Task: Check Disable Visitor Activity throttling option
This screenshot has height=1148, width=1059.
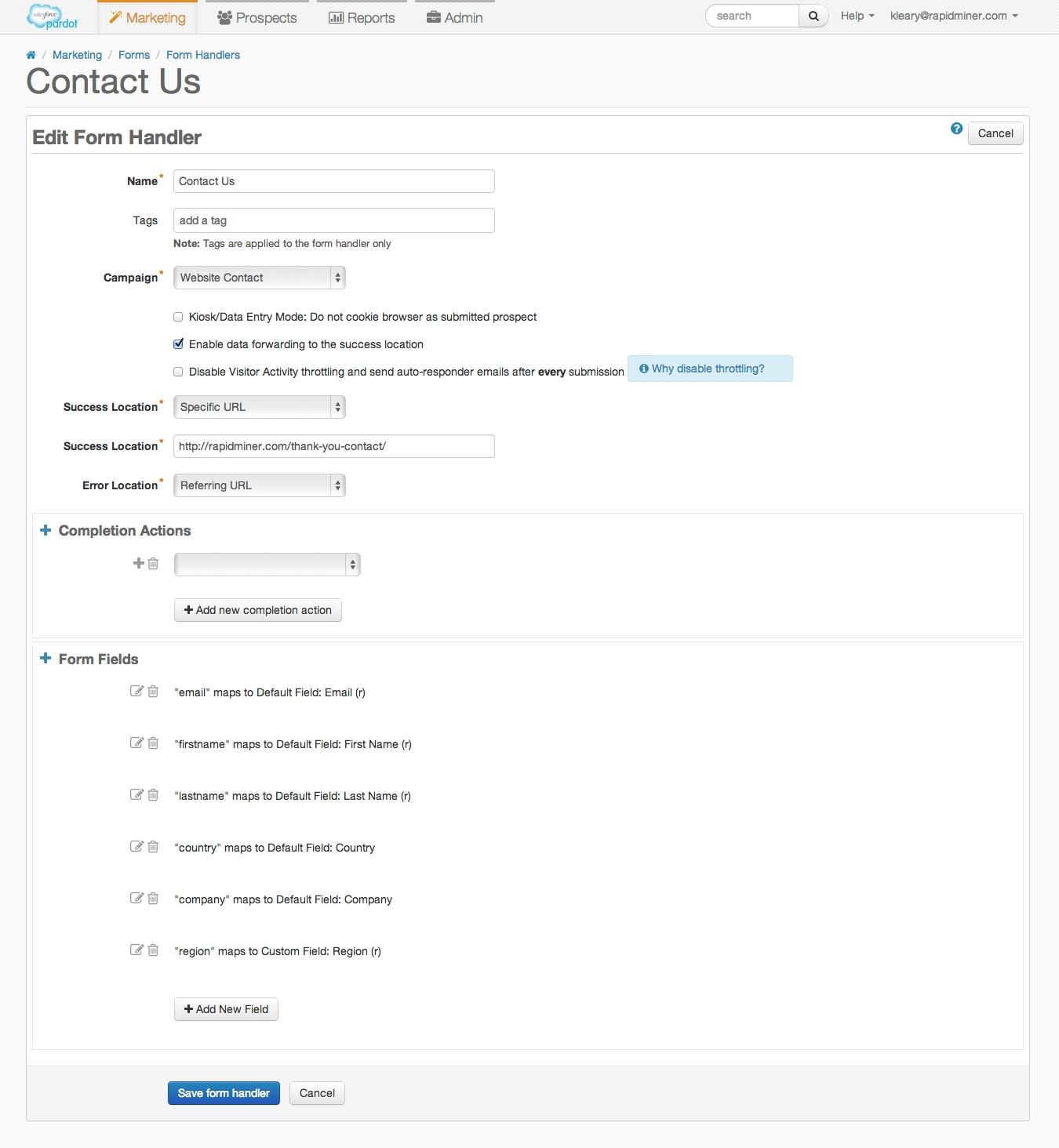Action: coord(178,372)
